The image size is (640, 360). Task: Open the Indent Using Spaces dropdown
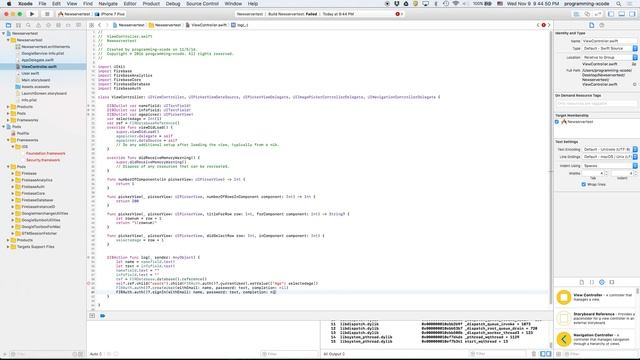(x=610, y=166)
